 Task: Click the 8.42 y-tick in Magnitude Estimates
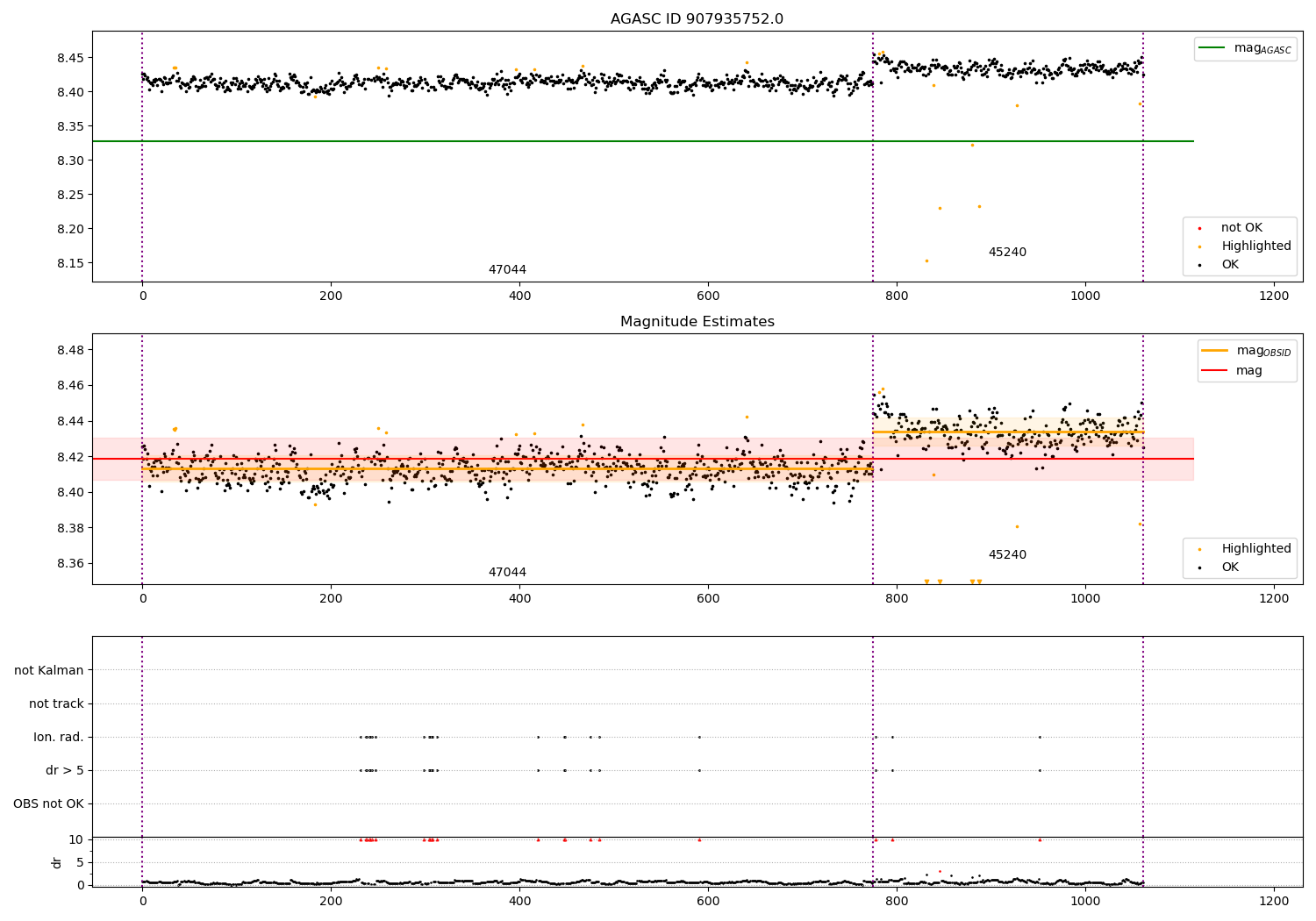tap(70, 457)
